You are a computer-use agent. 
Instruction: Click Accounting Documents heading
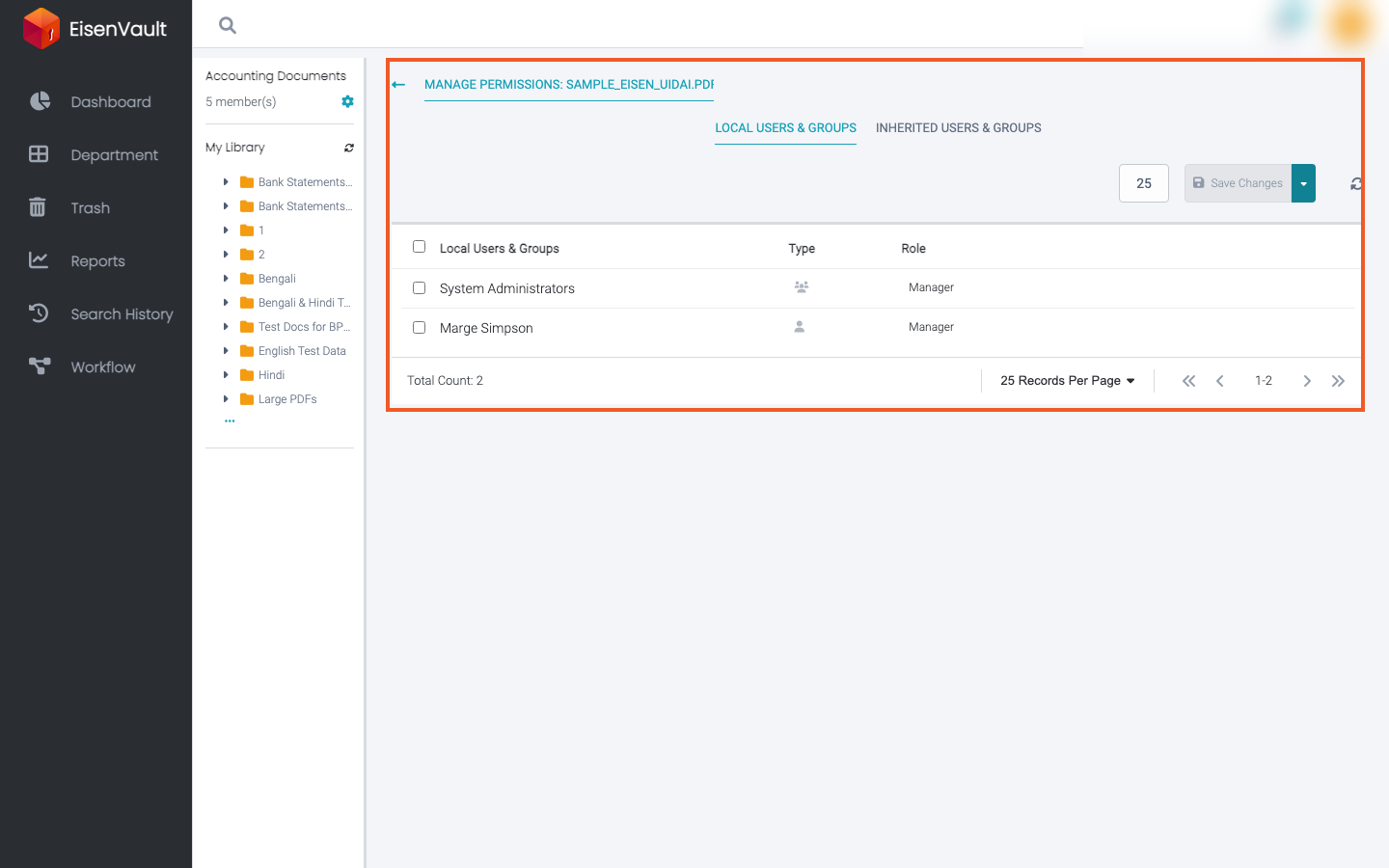pyautogui.click(x=276, y=75)
